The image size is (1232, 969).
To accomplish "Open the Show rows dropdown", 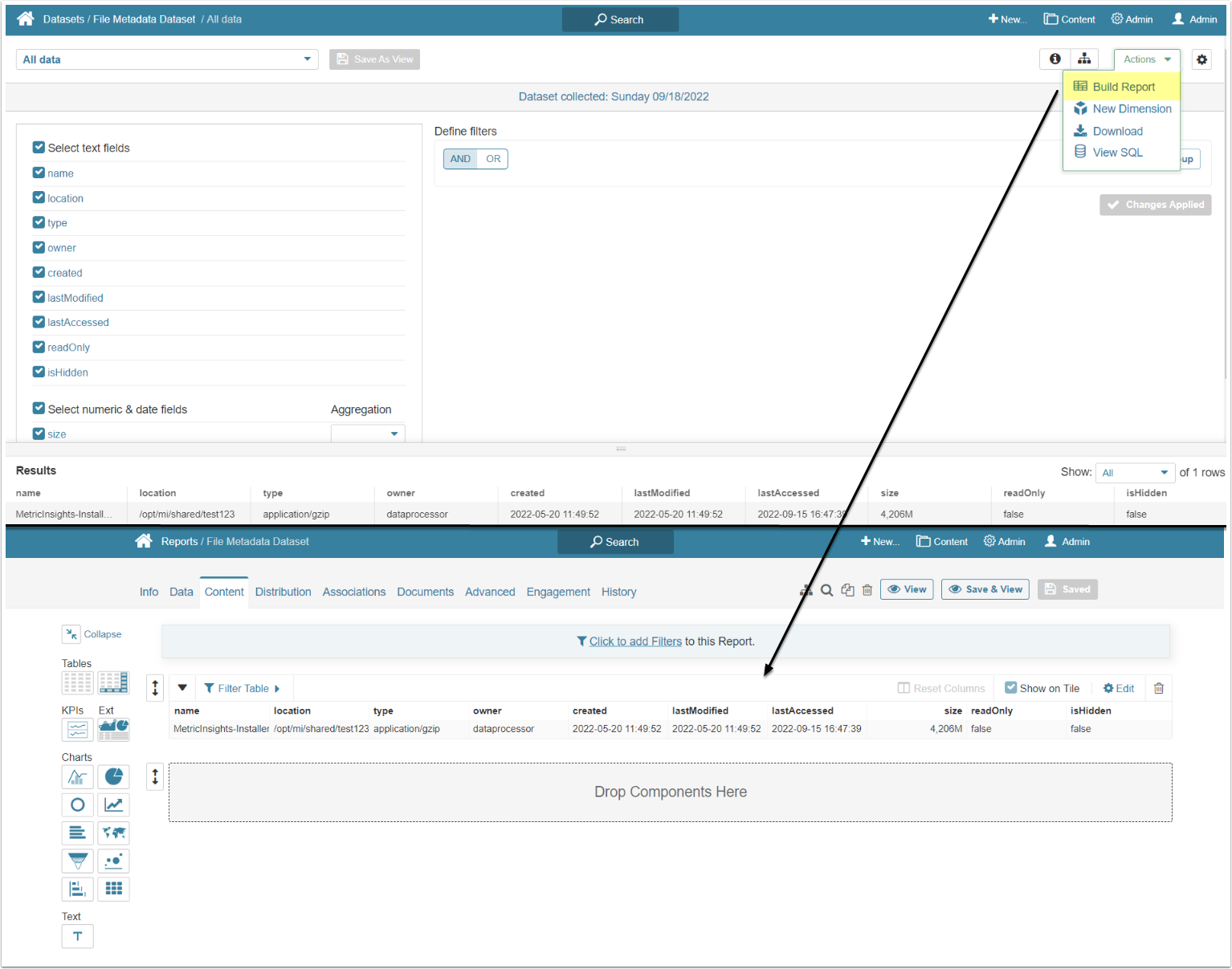I will (1136, 473).
